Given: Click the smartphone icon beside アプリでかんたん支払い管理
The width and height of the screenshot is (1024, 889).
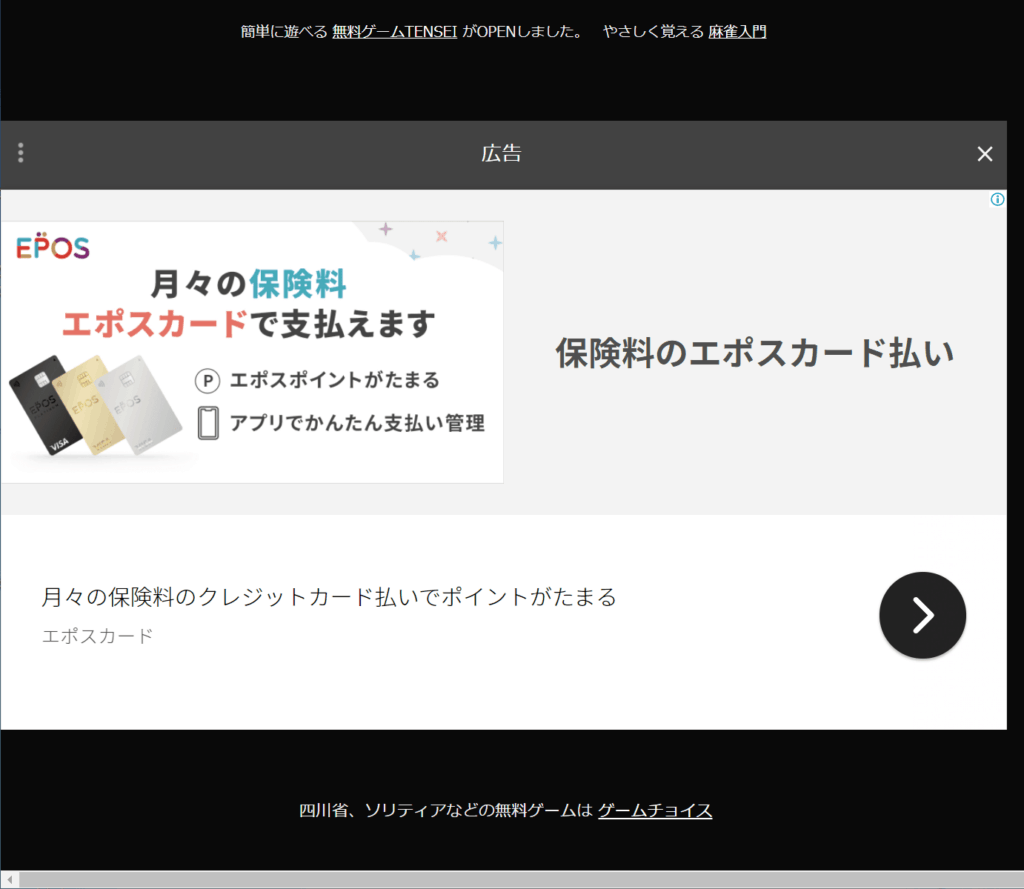Looking at the screenshot, I should (208, 423).
